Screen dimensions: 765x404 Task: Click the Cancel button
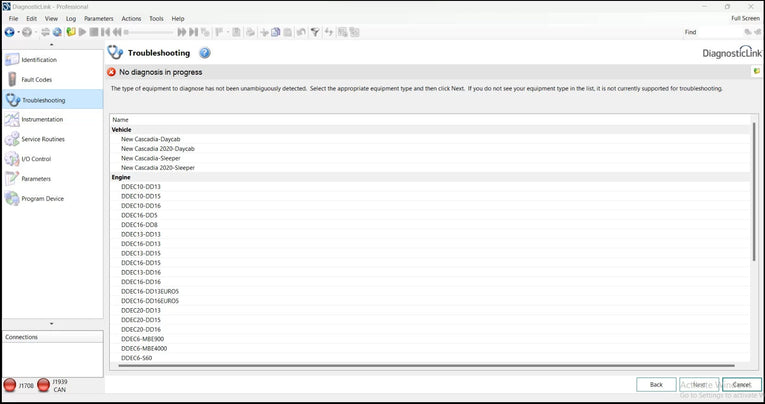740,384
